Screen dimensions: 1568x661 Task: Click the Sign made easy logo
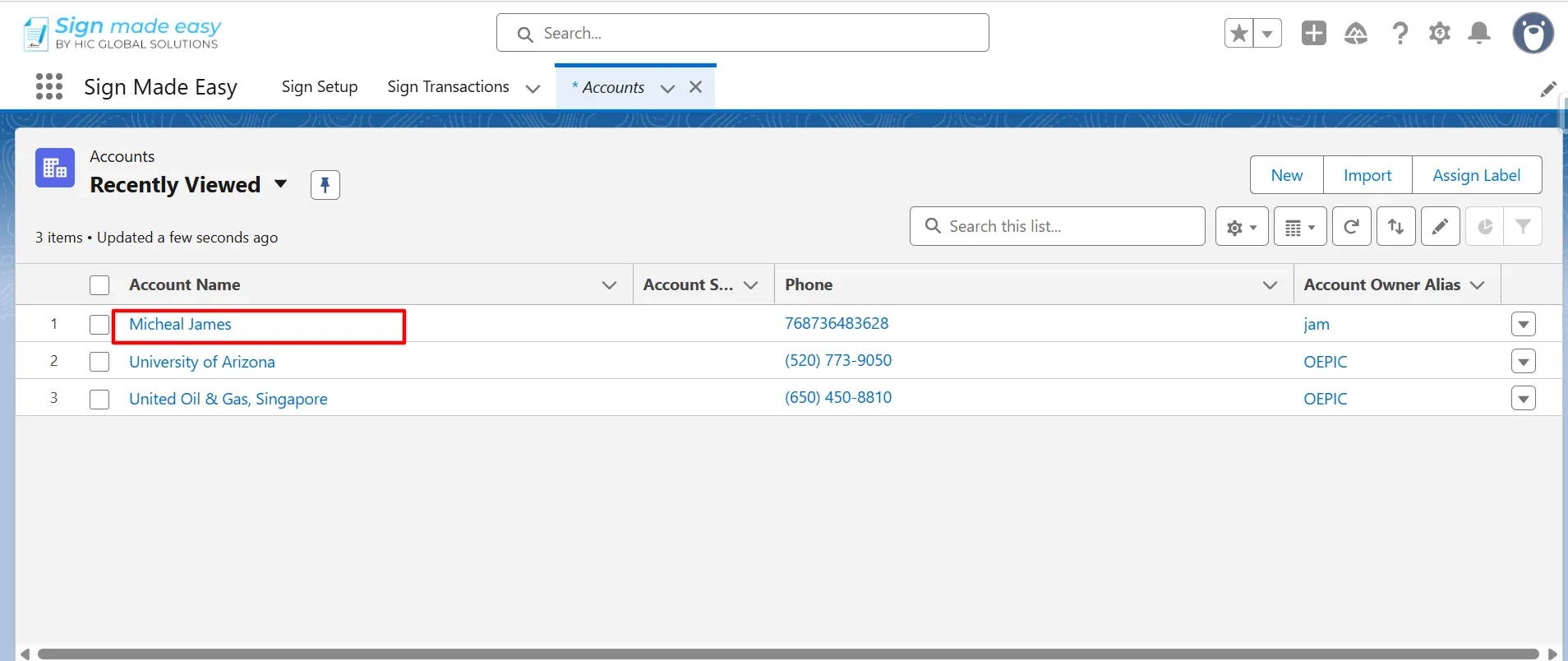point(122,33)
